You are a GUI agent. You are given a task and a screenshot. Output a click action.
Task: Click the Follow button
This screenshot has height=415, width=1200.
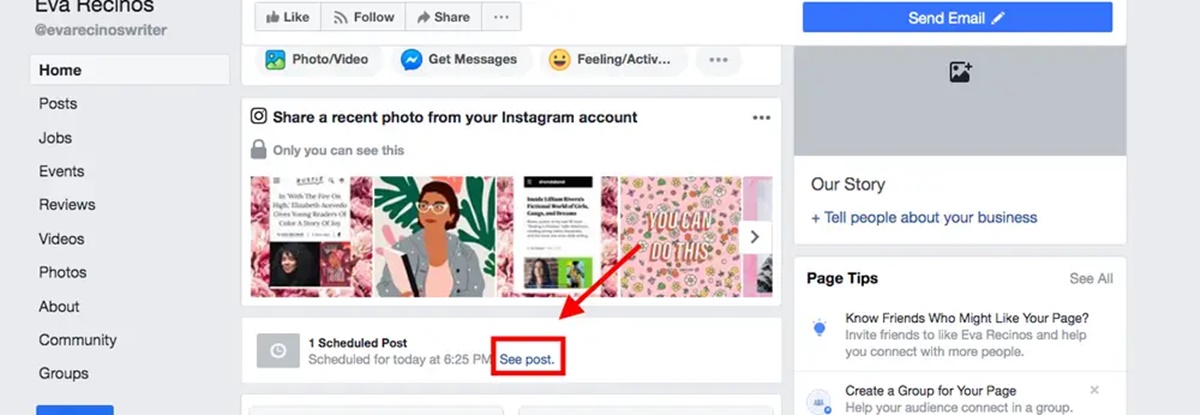(363, 17)
